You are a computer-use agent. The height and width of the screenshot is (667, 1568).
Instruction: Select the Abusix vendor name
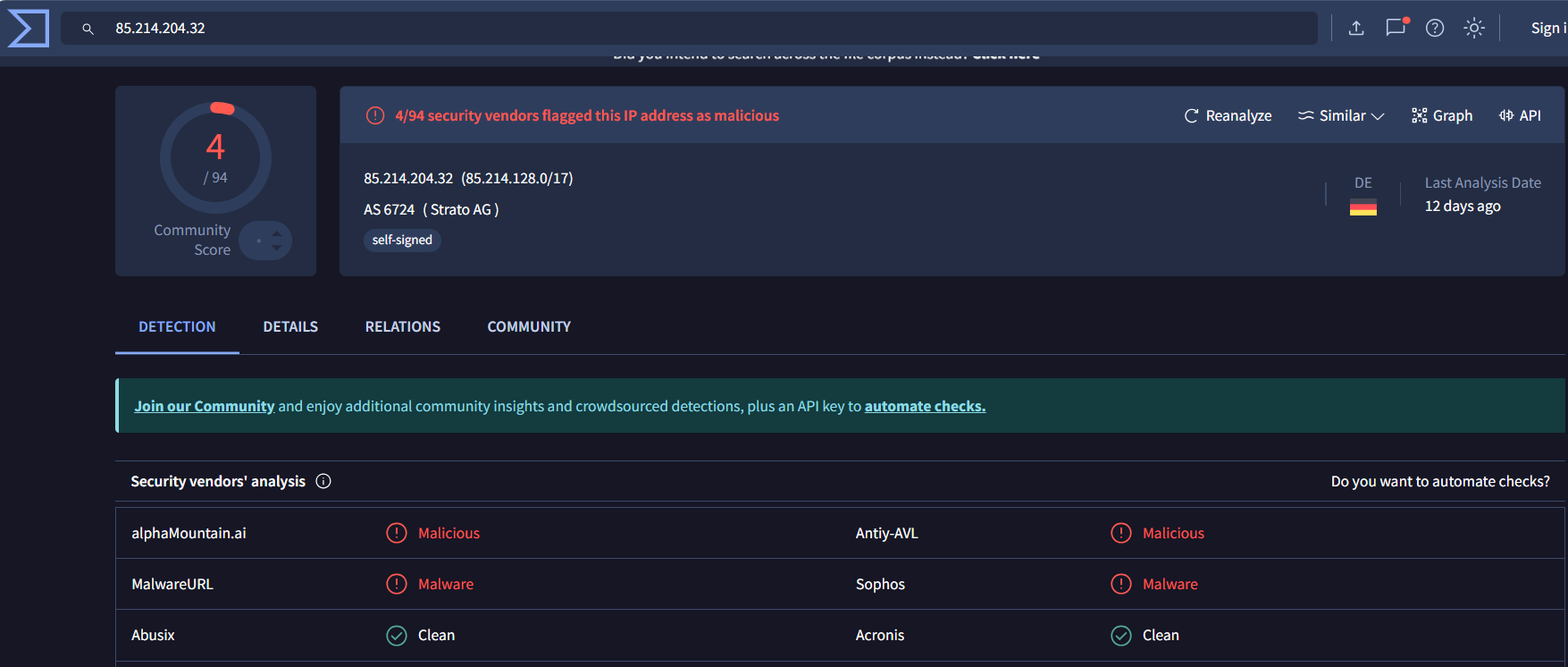[153, 635]
